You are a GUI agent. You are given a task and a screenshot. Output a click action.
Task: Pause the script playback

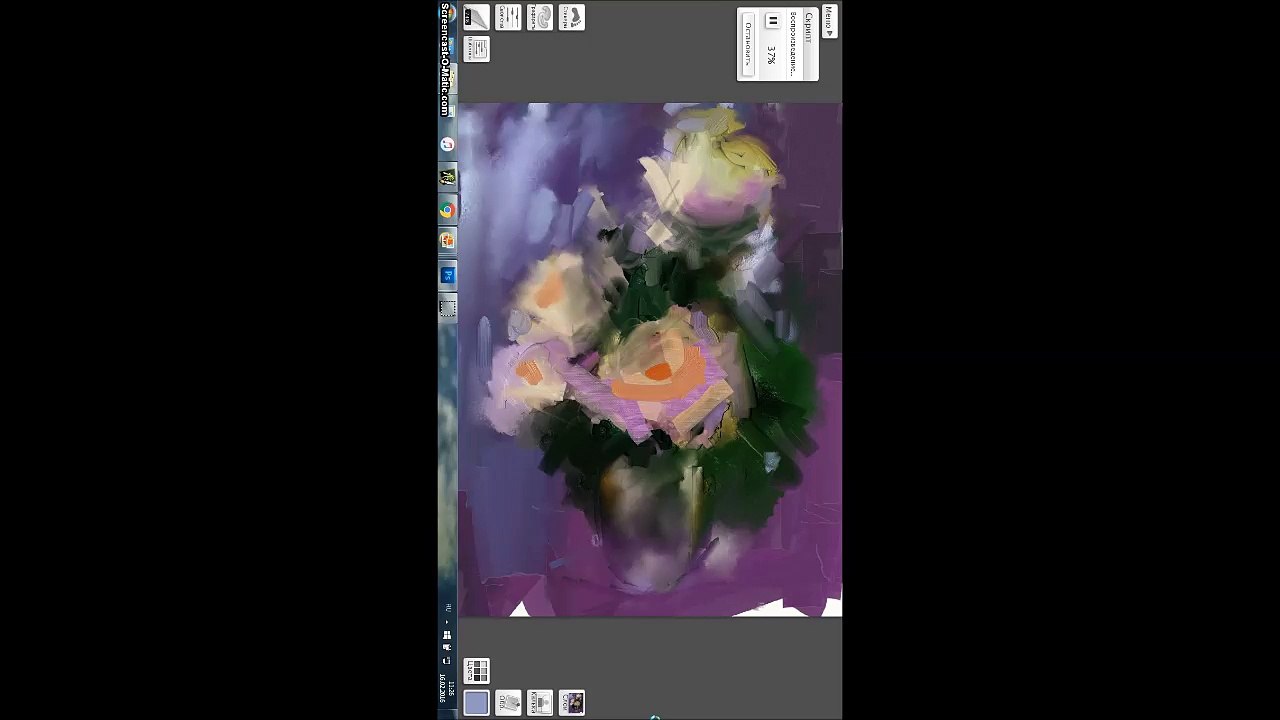(x=772, y=21)
